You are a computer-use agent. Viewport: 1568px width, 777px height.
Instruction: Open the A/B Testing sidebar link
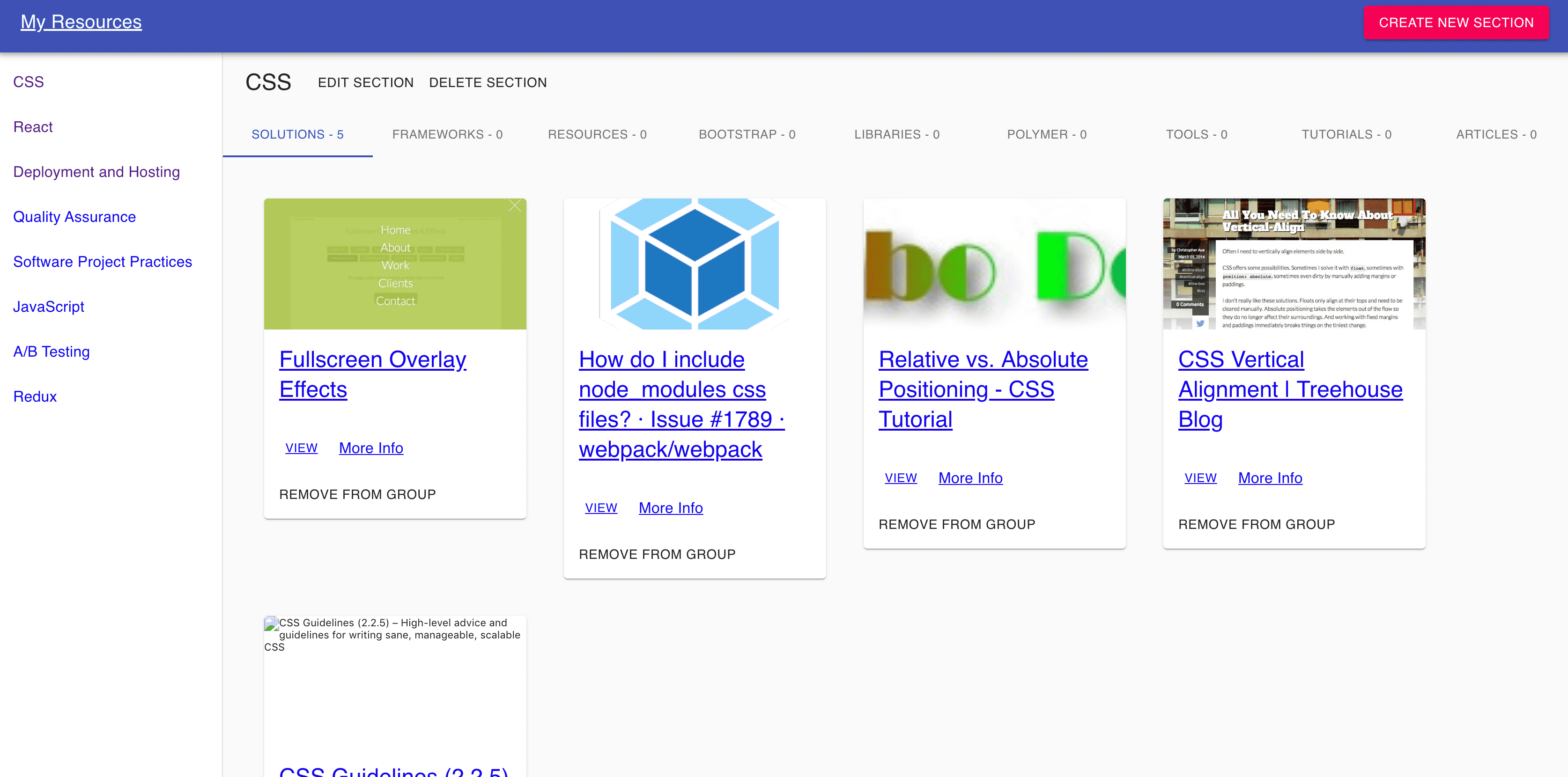[x=51, y=352]
